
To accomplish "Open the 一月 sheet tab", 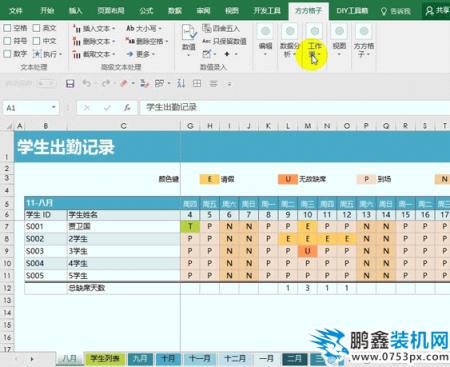I will pyautogui.click(x=266, y=359).
